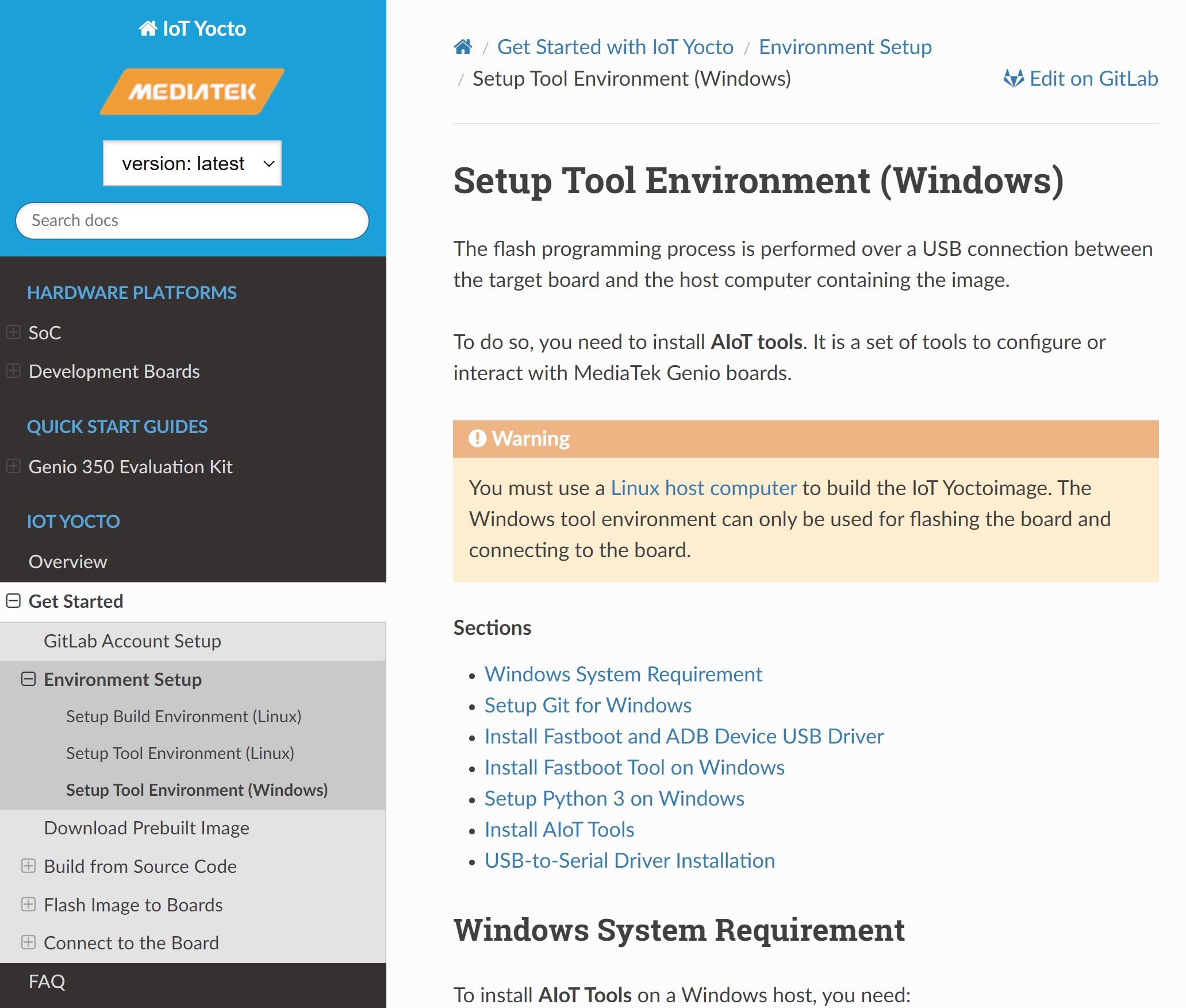This screenshot has height=1008, width=1186.
Task: Jump to Windows System Requirement section
Action: 623,674
